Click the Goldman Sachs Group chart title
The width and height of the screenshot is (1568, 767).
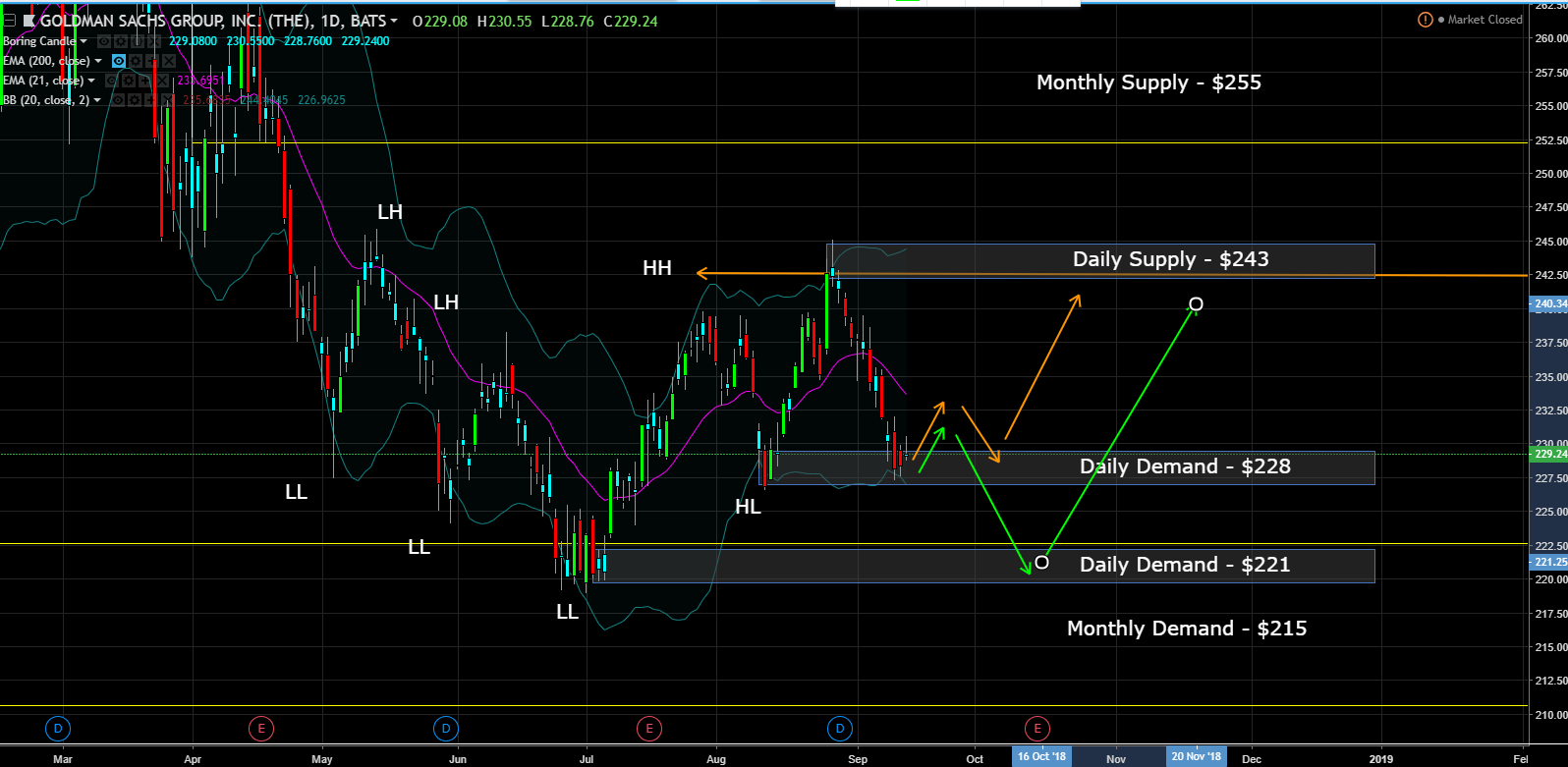pyautogui.click(x=212, y=21)
